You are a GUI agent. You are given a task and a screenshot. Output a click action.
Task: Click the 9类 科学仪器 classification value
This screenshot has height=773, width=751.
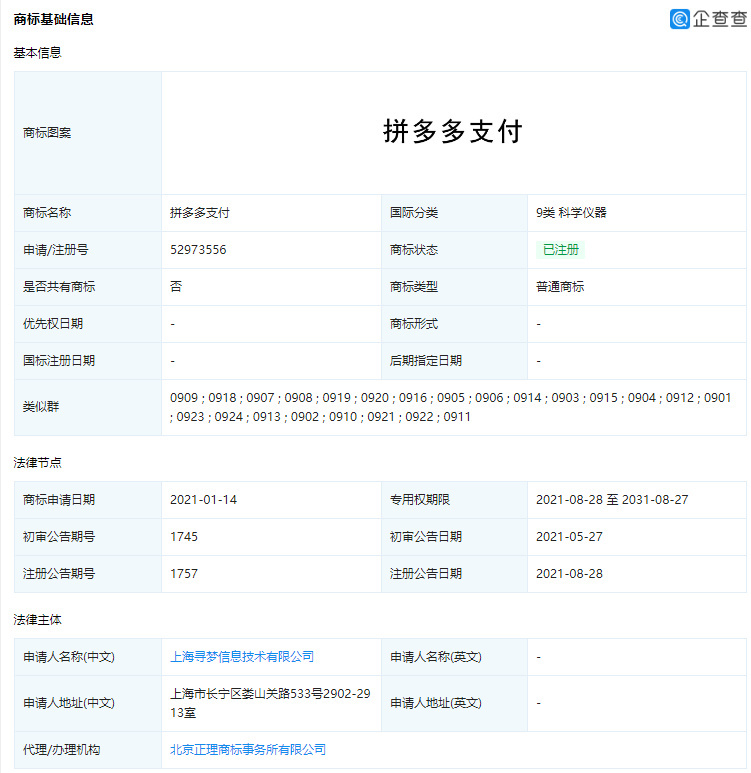click(571, 213)
